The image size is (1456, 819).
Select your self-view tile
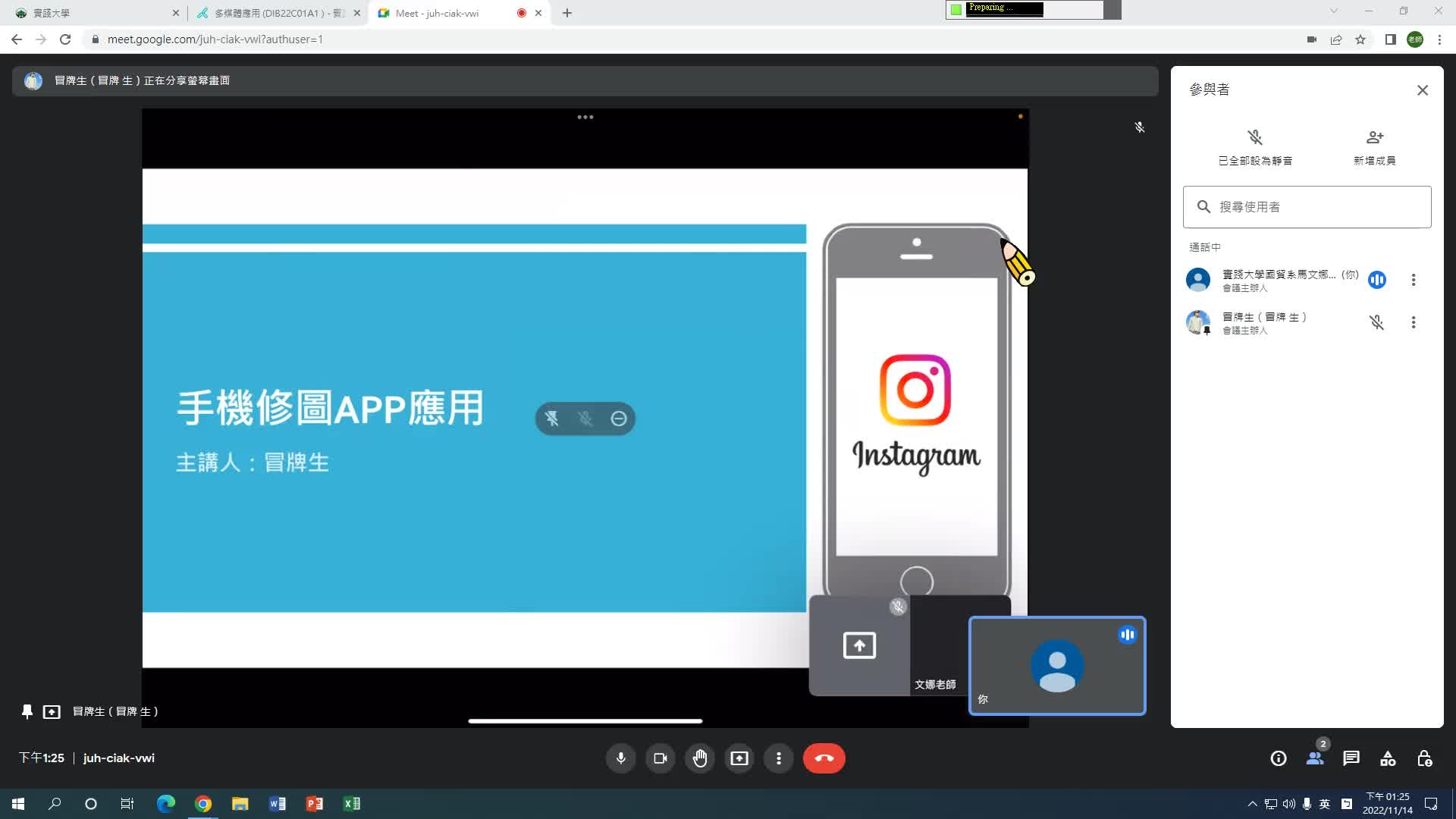(1056, 666)
